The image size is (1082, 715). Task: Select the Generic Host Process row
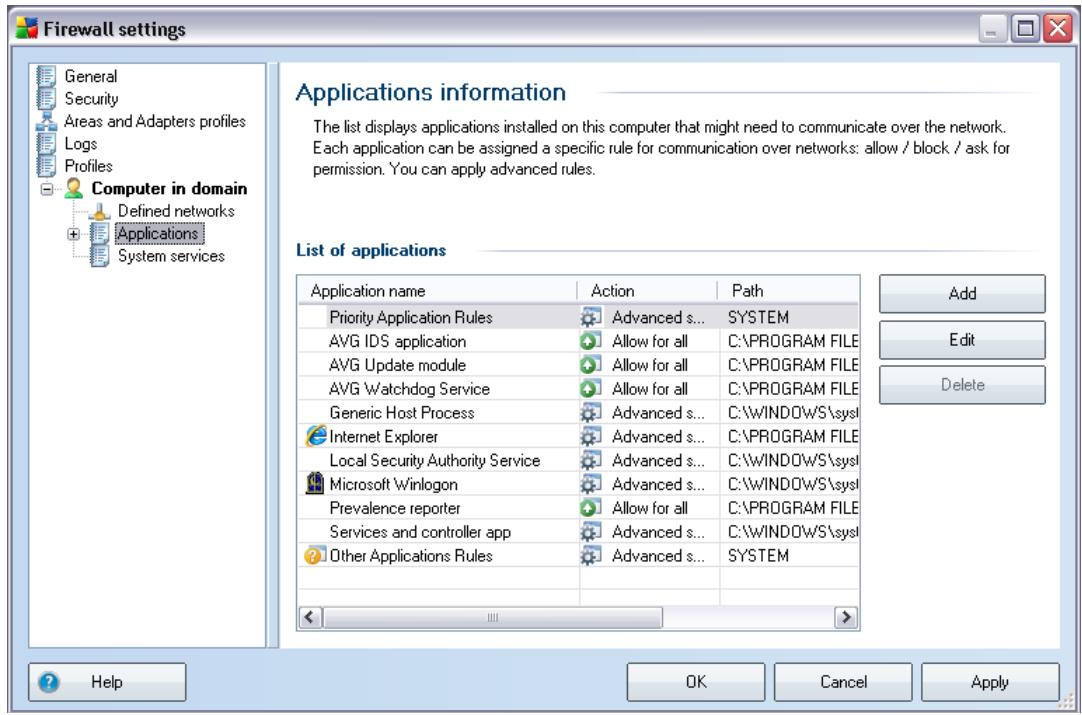578,413
